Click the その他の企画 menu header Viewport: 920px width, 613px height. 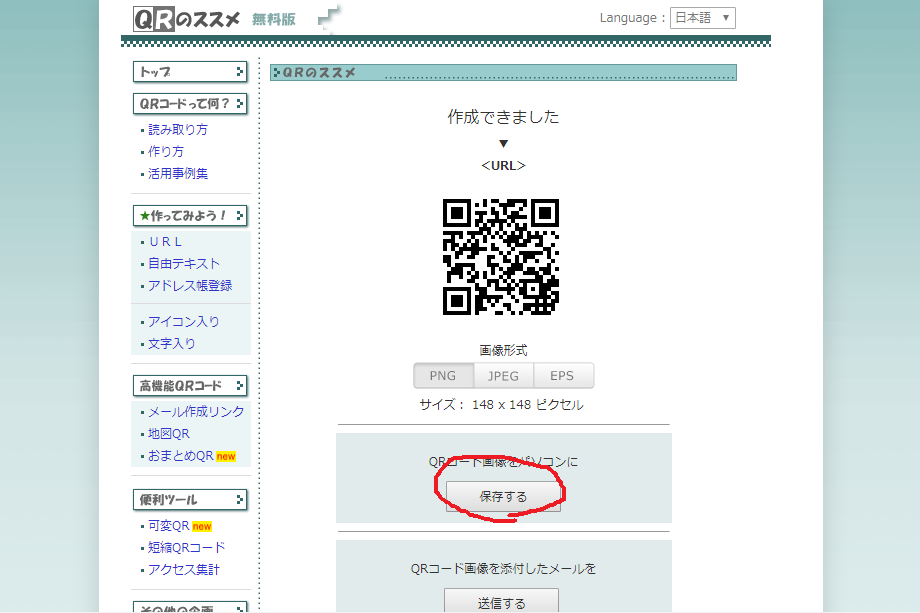pos(190,607)
